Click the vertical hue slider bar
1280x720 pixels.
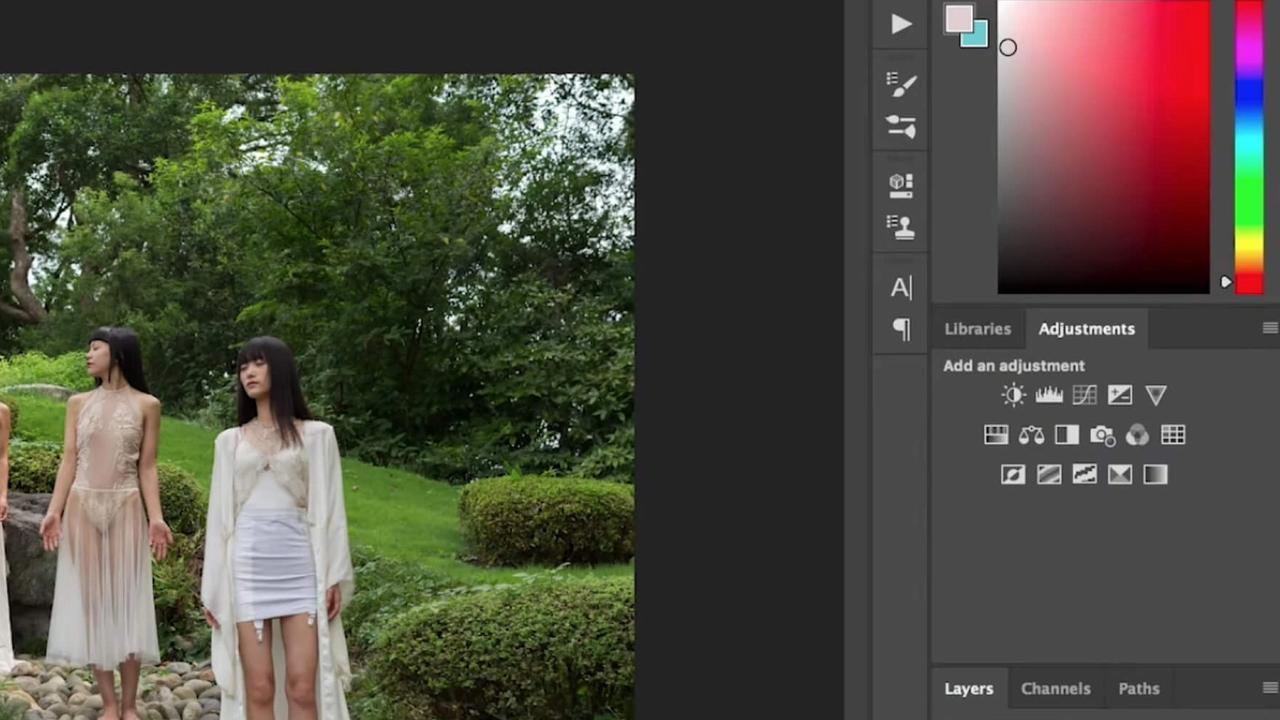1249,147
